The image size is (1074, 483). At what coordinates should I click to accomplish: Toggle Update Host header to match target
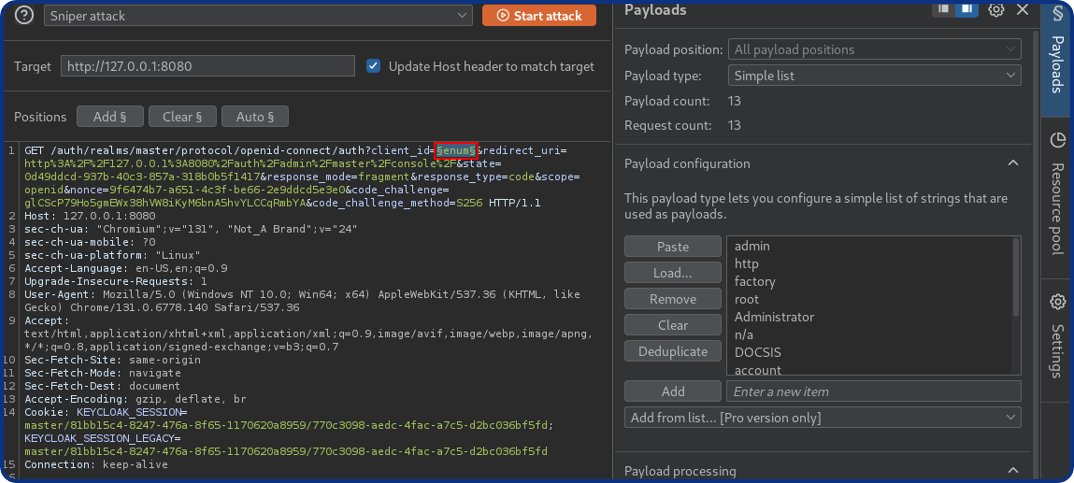[x=374, y=66]
